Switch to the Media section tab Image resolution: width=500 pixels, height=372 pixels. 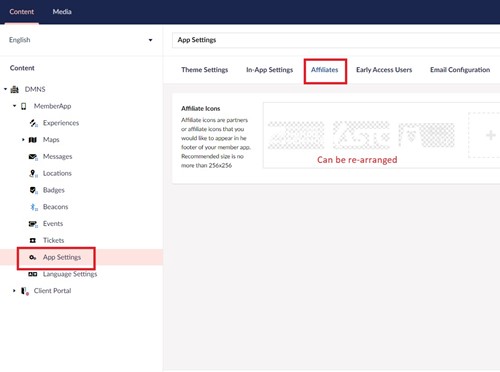tap(62, 12)
